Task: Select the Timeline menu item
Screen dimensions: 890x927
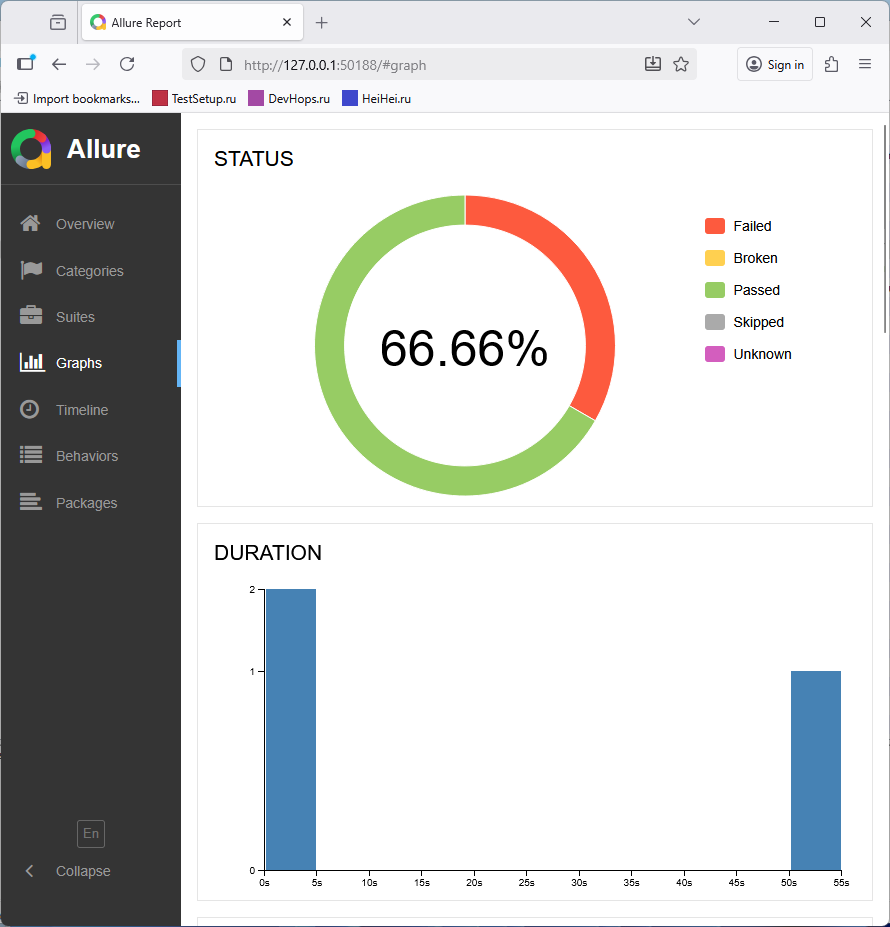Action: (x=90, y=410)
